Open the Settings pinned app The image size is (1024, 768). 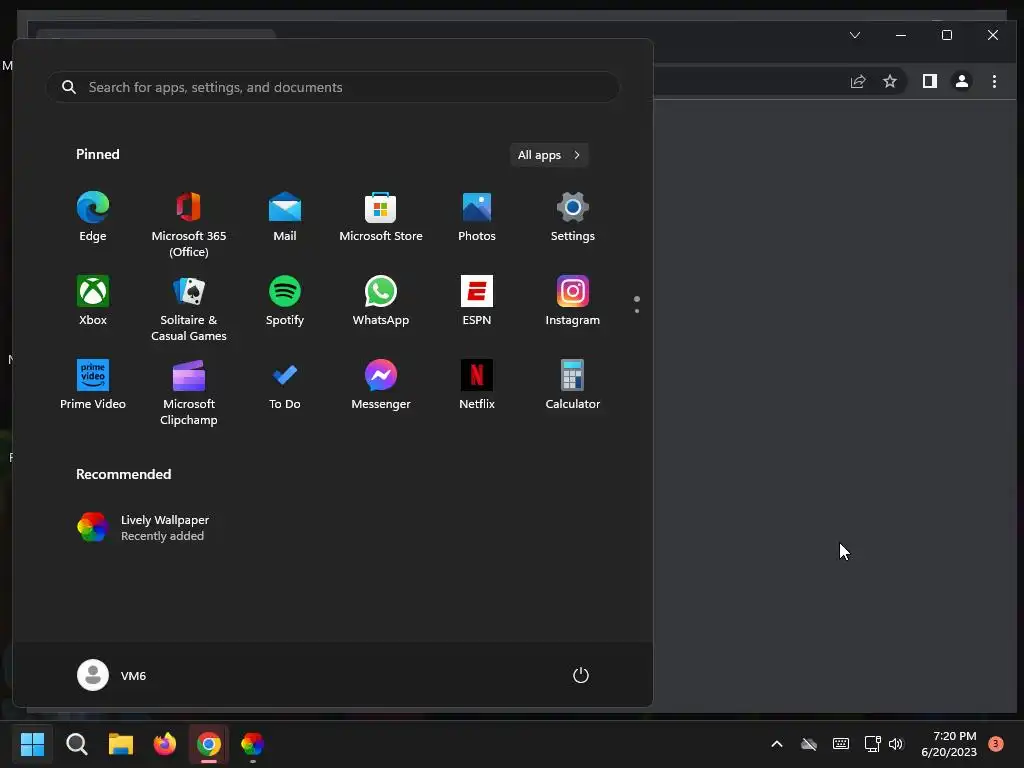point(573,217)
